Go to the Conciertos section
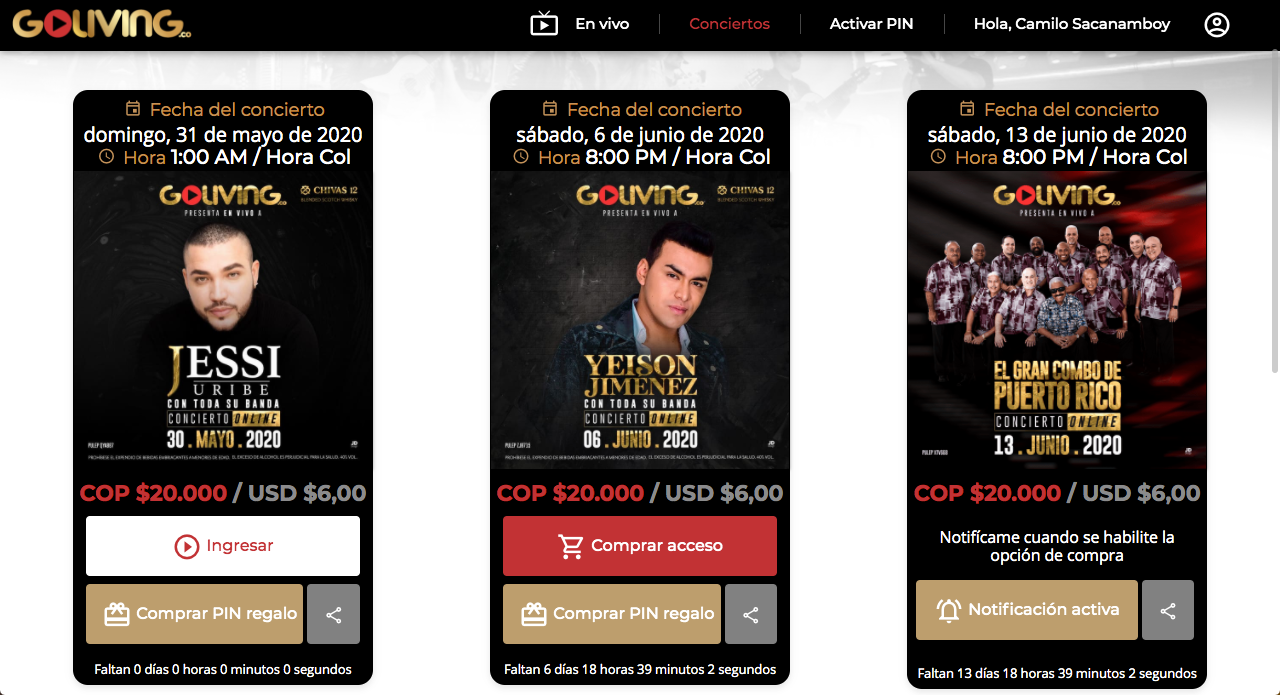The image size is (1280, 695). click(730, 24)
